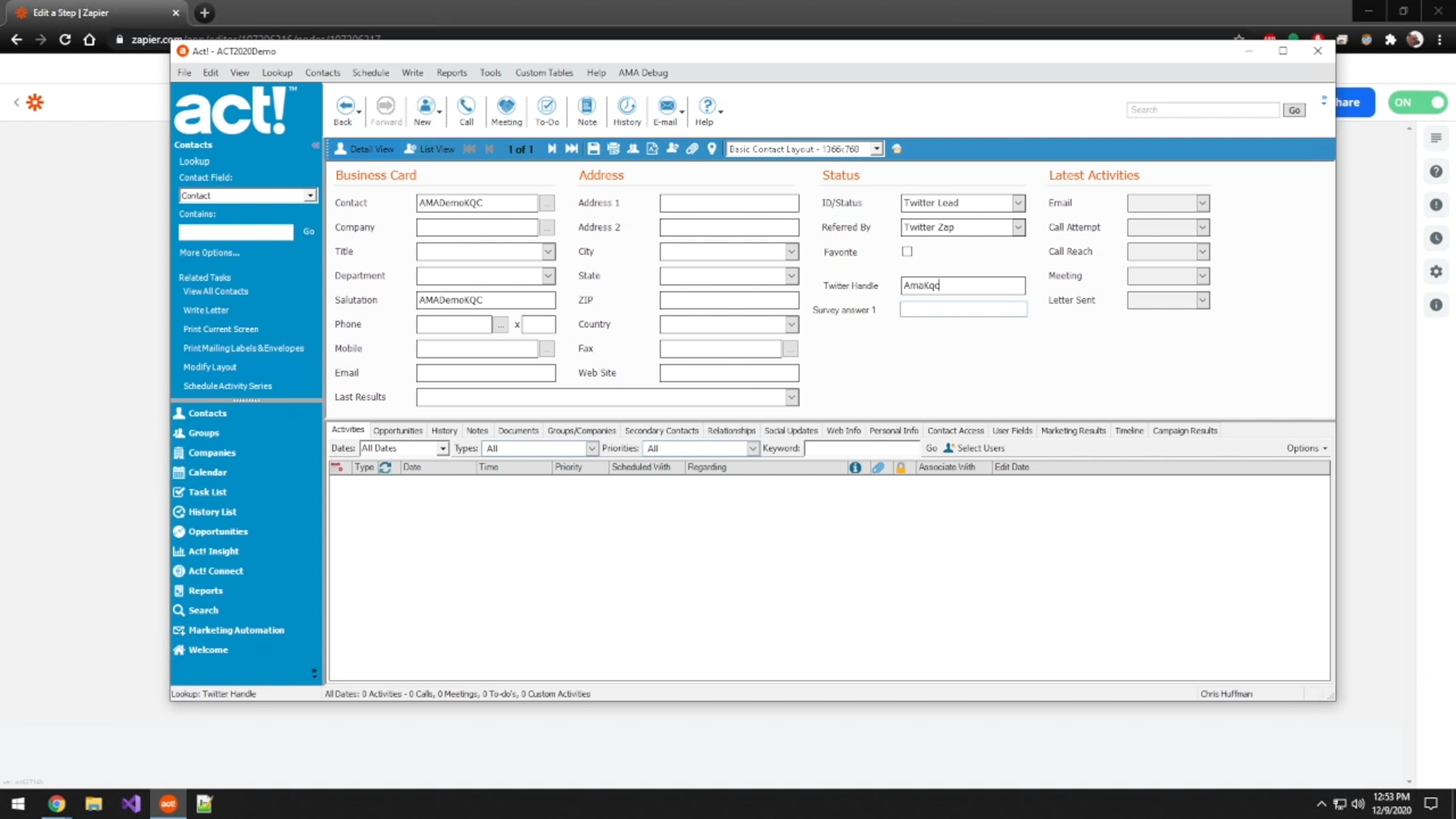The height and width of the screenshot is (819, 1456).
Task: Click the private lock column icon
Action: [901, 467]
